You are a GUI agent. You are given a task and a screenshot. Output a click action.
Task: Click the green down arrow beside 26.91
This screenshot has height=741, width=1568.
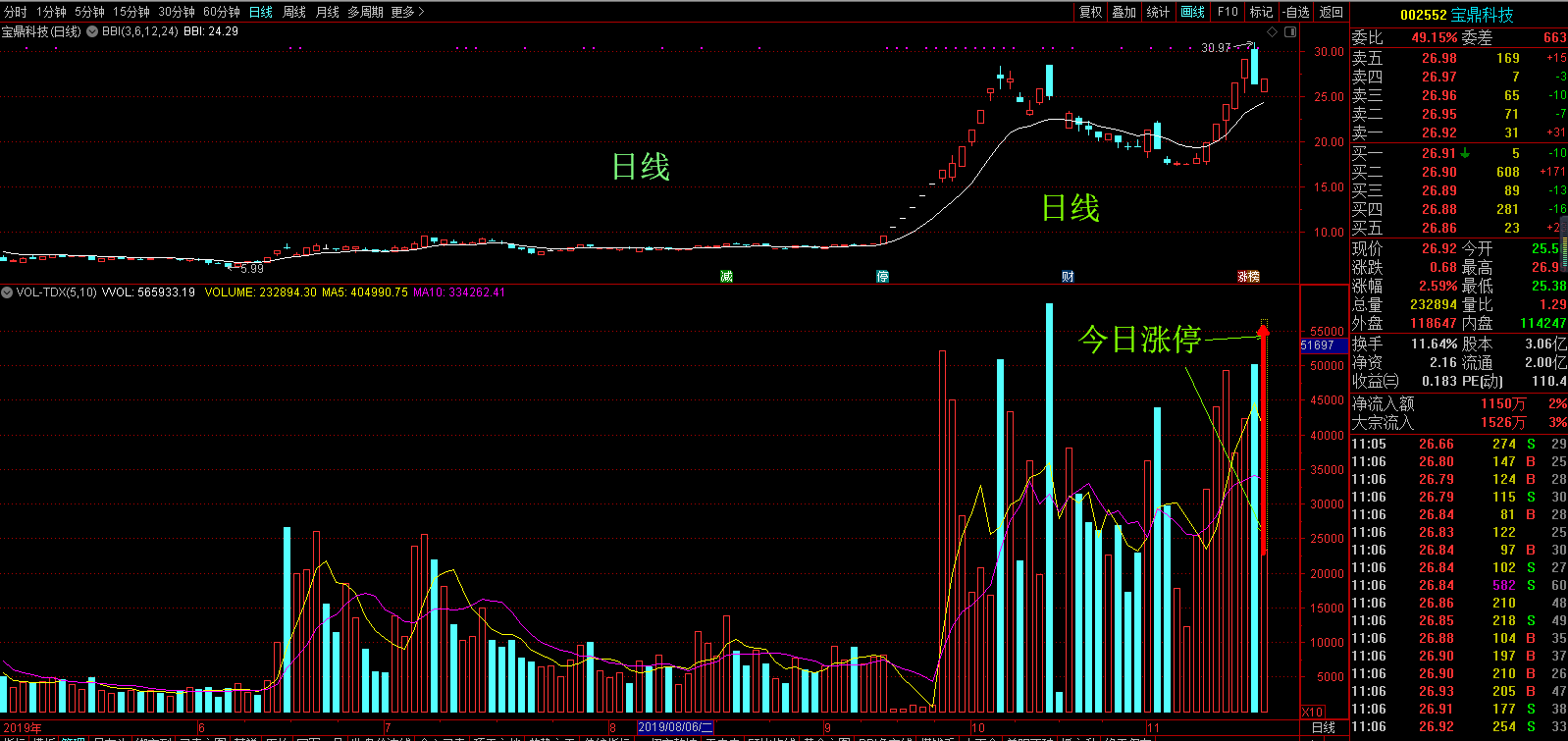tap(1465, 153)
